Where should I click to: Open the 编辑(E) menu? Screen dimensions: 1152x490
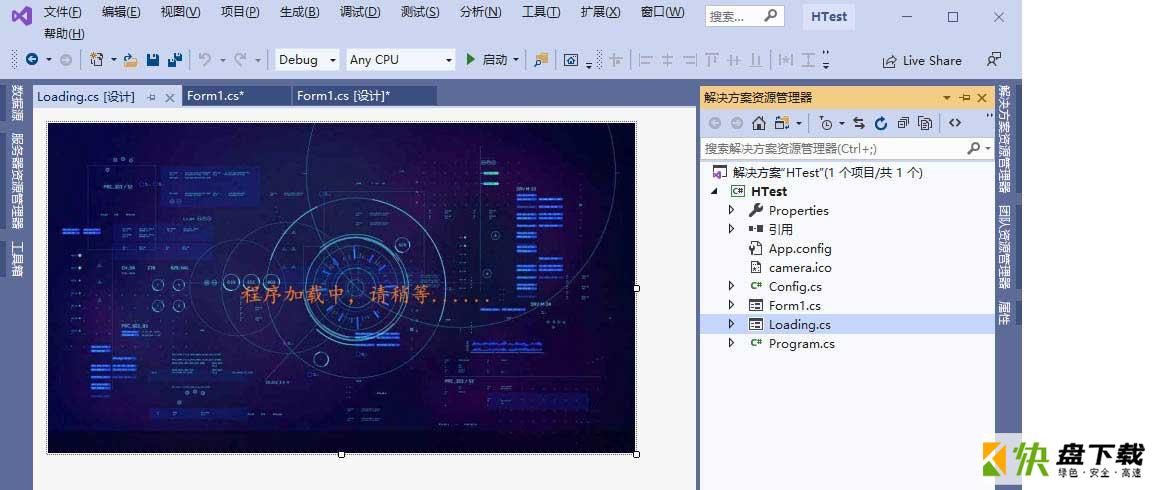click(x=121, y=12)
